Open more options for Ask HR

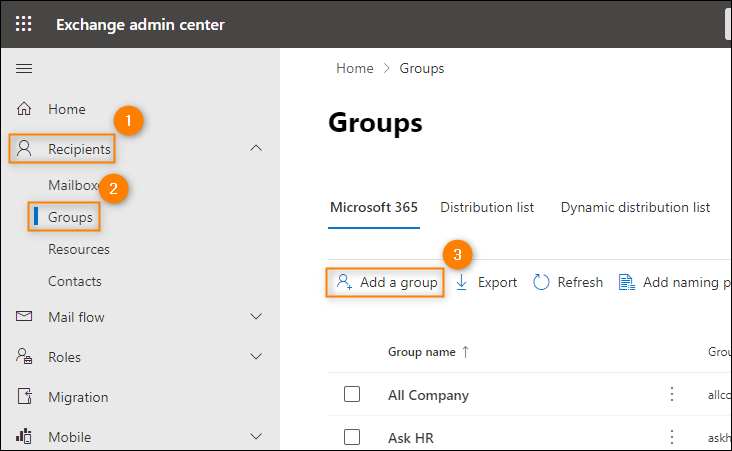(x=672, y=437)
